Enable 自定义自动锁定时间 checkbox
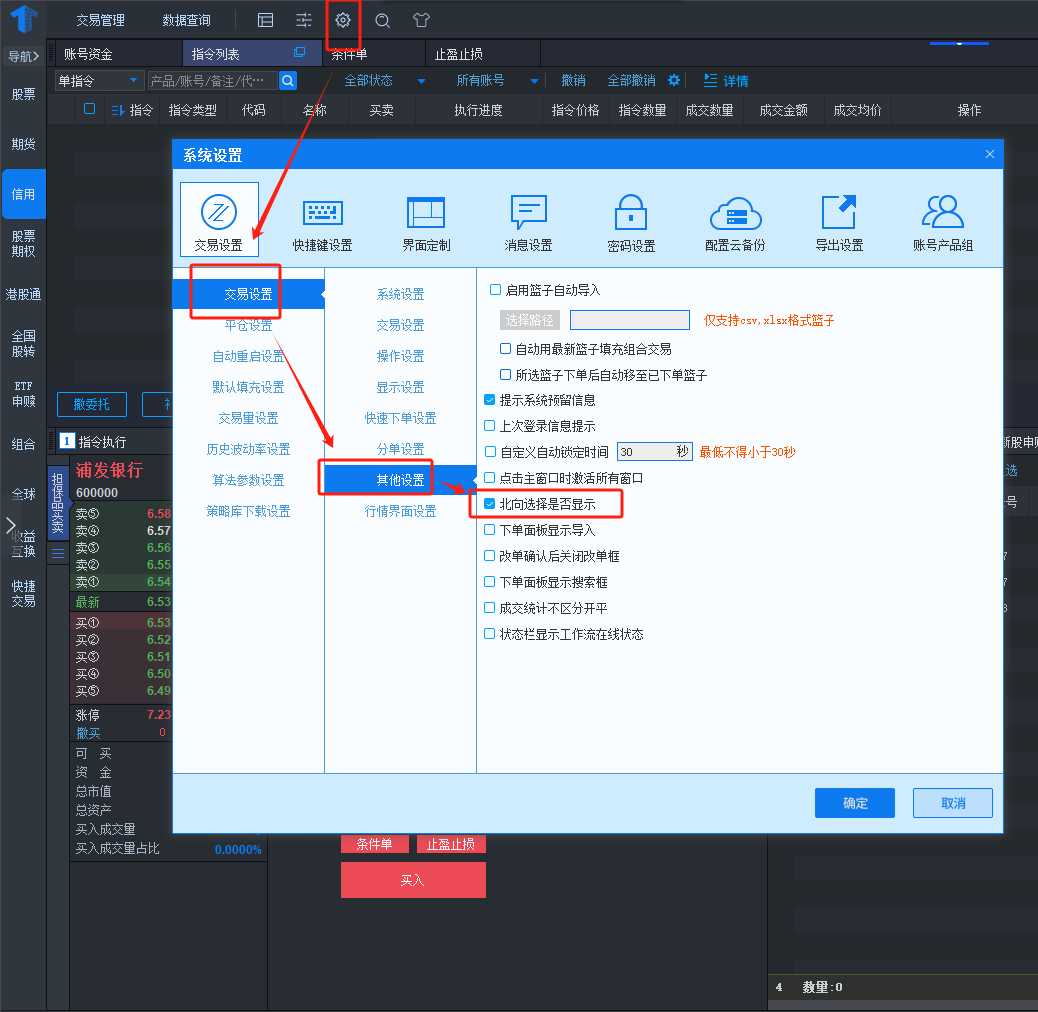 [490, 451]
